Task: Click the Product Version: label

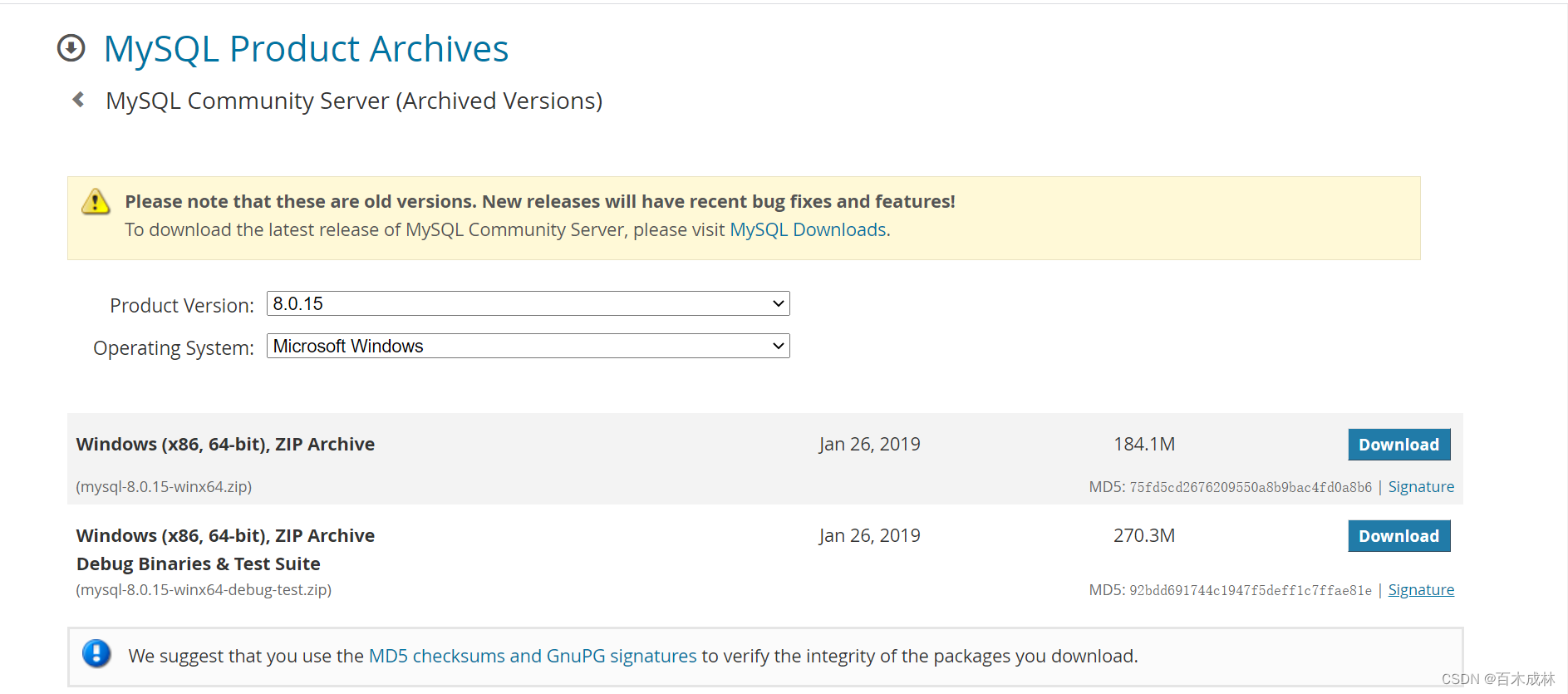Action: tap(182, 306)
